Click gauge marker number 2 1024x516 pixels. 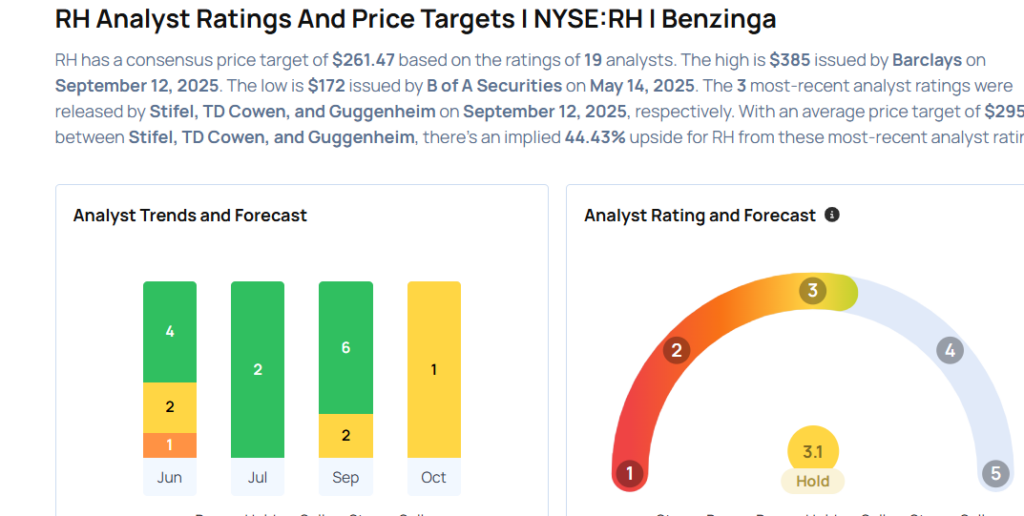[x=677, y=350]
